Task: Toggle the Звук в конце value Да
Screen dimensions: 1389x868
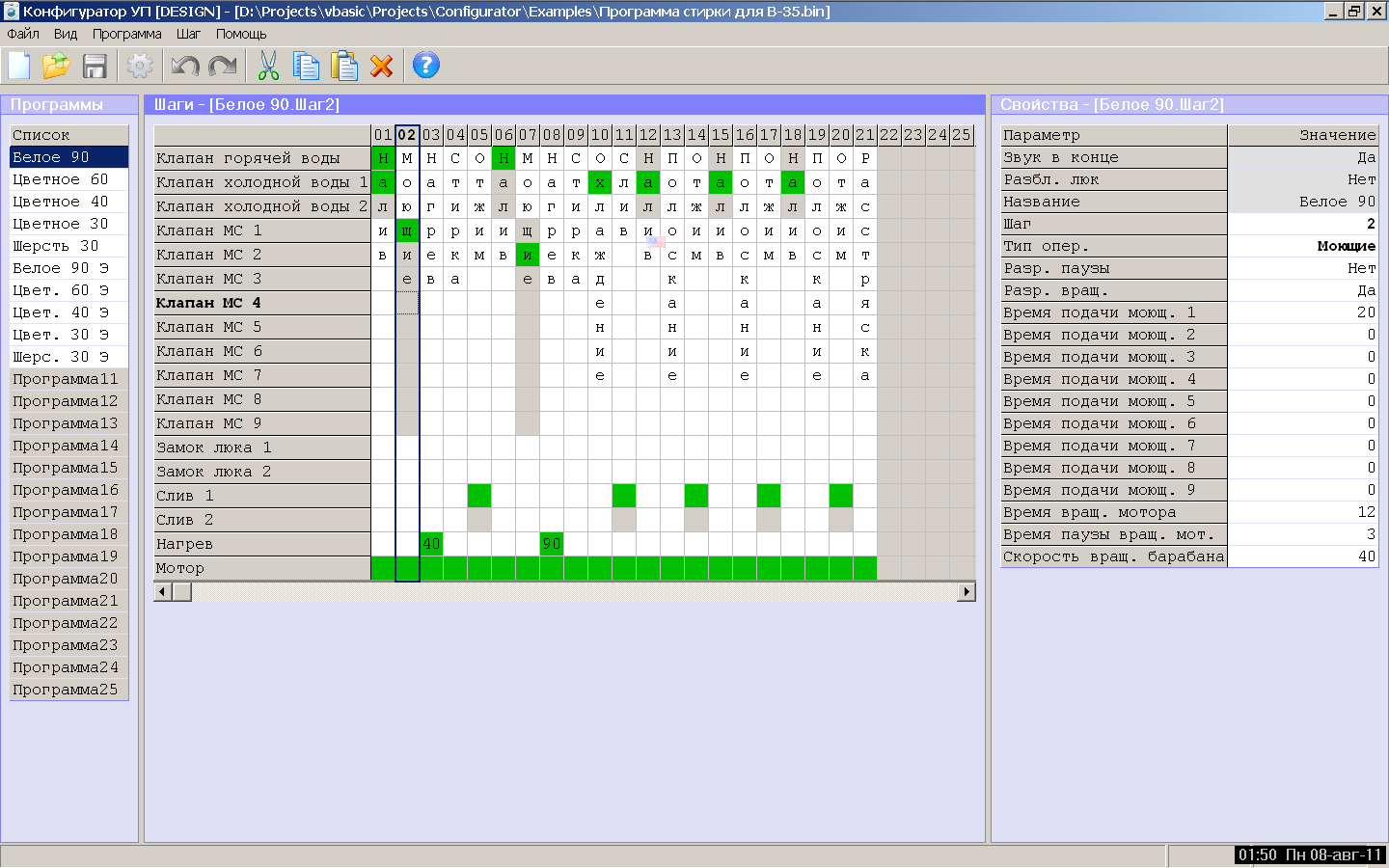Action: tap(1302, 157)
